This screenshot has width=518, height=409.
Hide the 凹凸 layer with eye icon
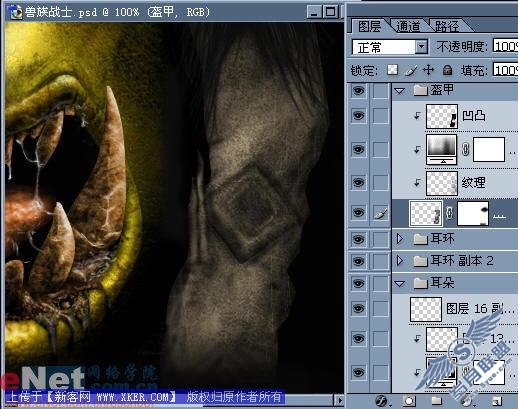(x=358, y=116)
